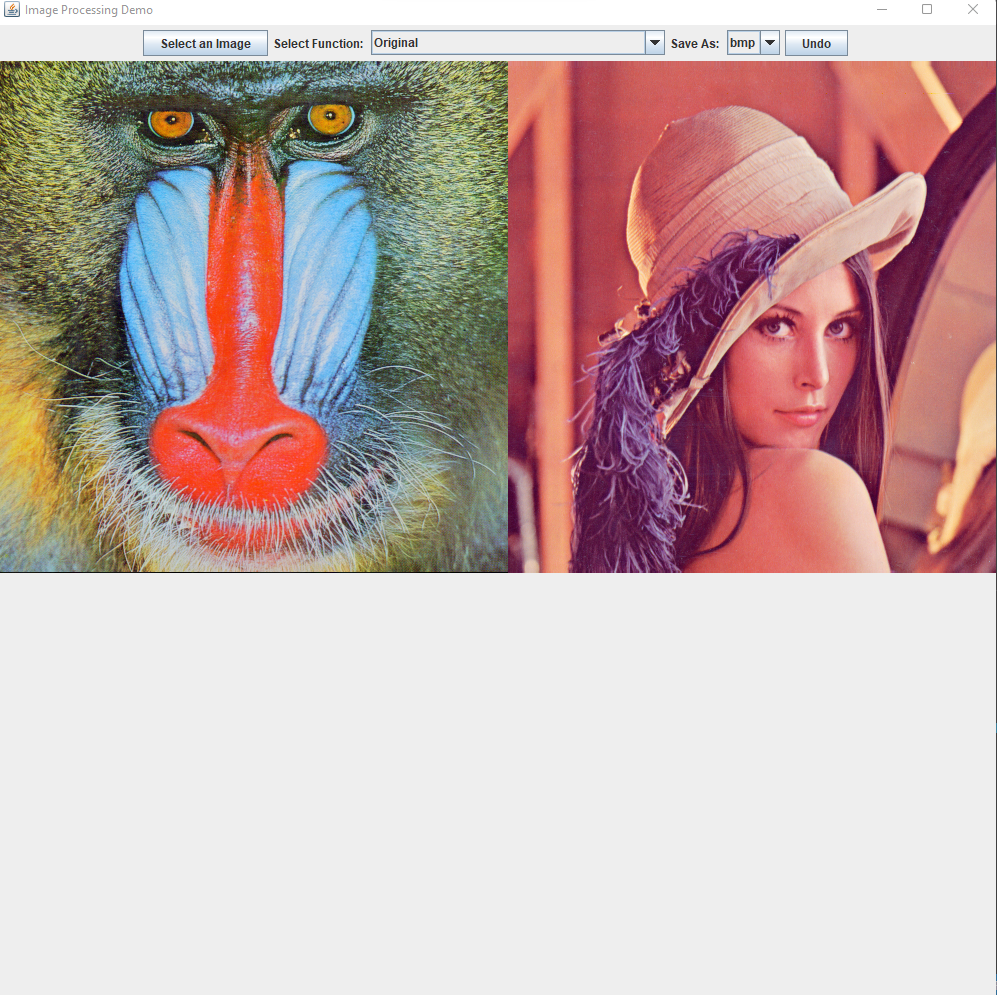Click the Save As: label

click(695, 43)
